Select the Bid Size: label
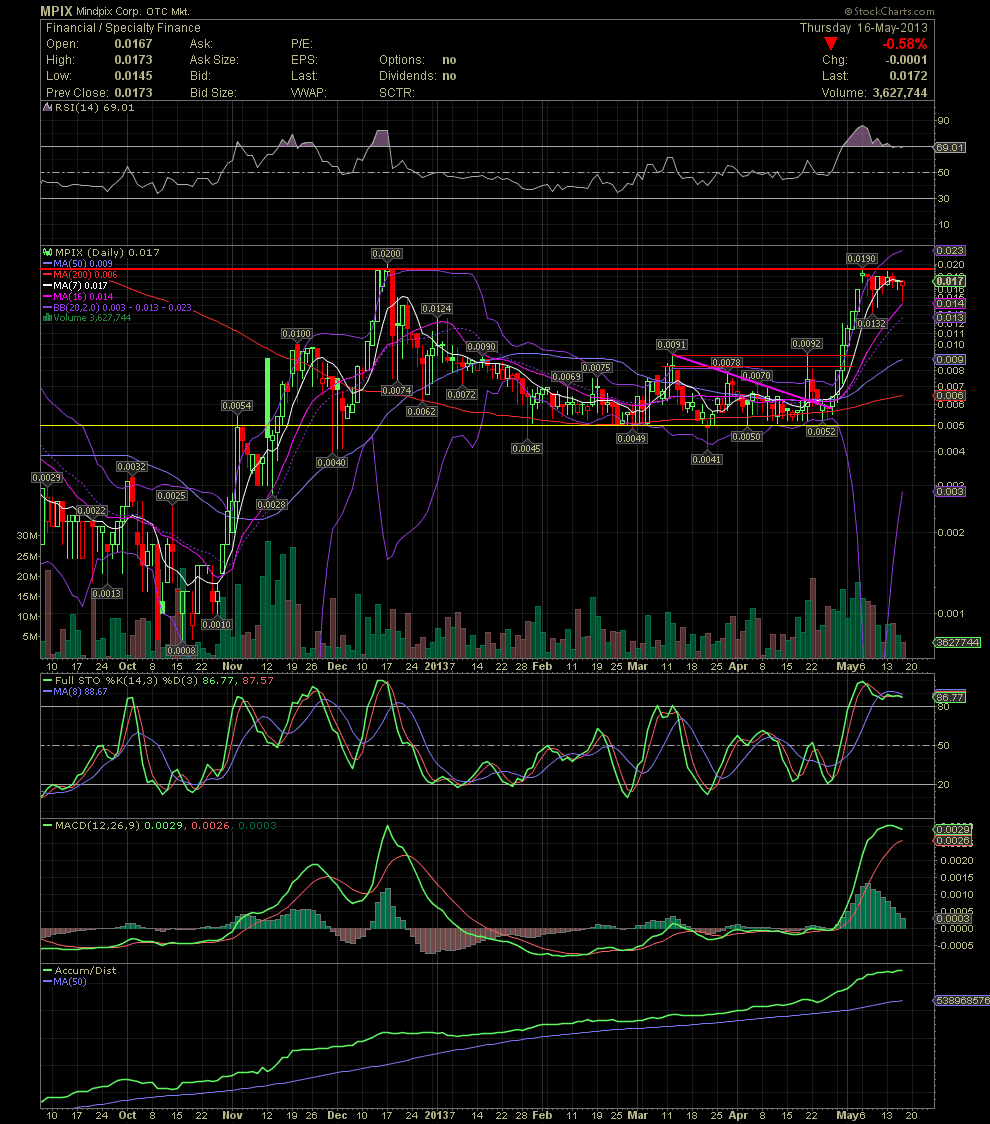Screen dimensions: 990x1124 coord(213,93)
